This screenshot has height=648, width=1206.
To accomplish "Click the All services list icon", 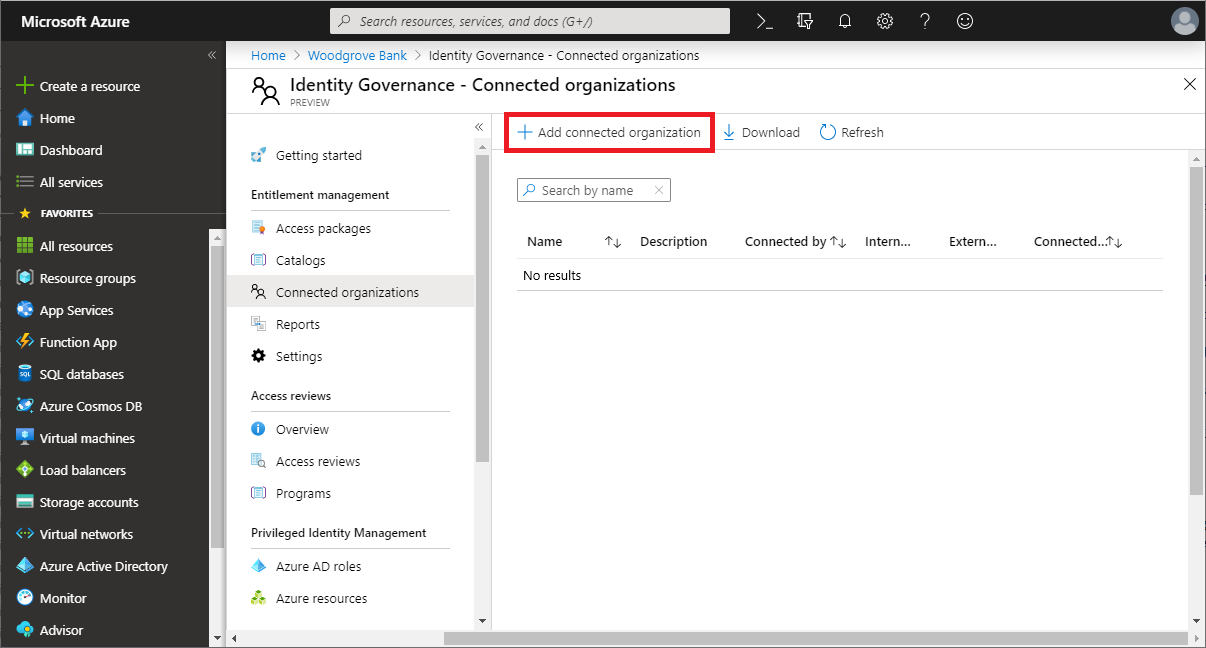I will click(x=25, y=182).
